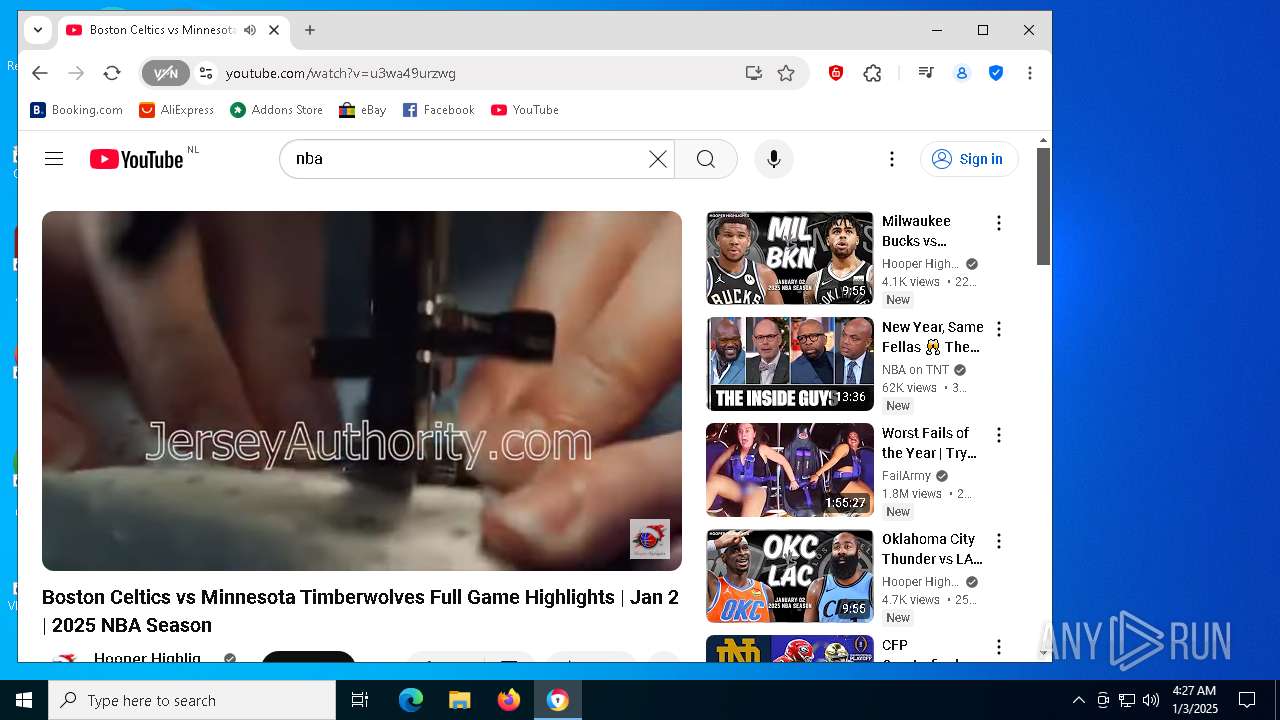
Task: Mute tab via speaker icon
Action: 250,30
